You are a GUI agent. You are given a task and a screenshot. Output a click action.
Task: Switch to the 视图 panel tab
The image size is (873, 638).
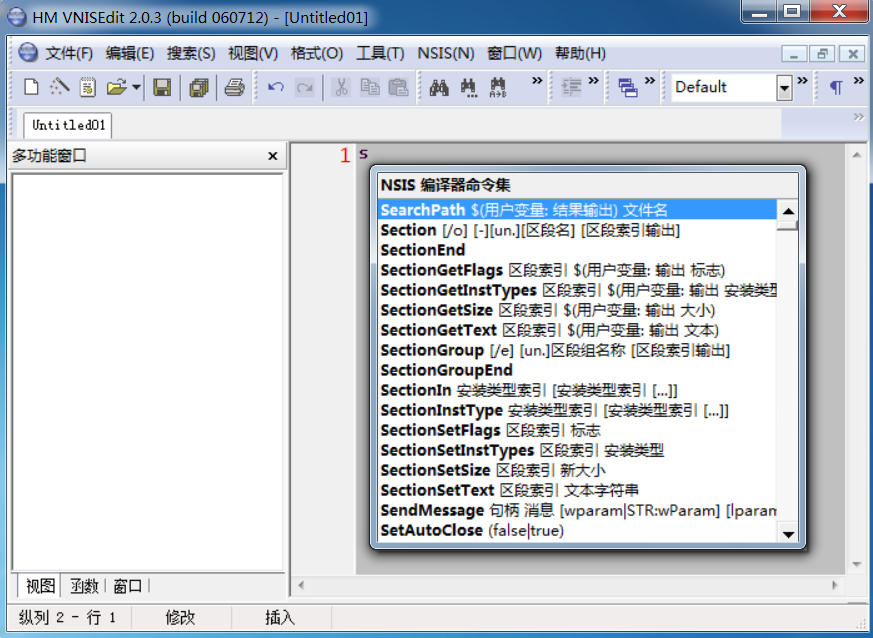[x=40, y=586]
